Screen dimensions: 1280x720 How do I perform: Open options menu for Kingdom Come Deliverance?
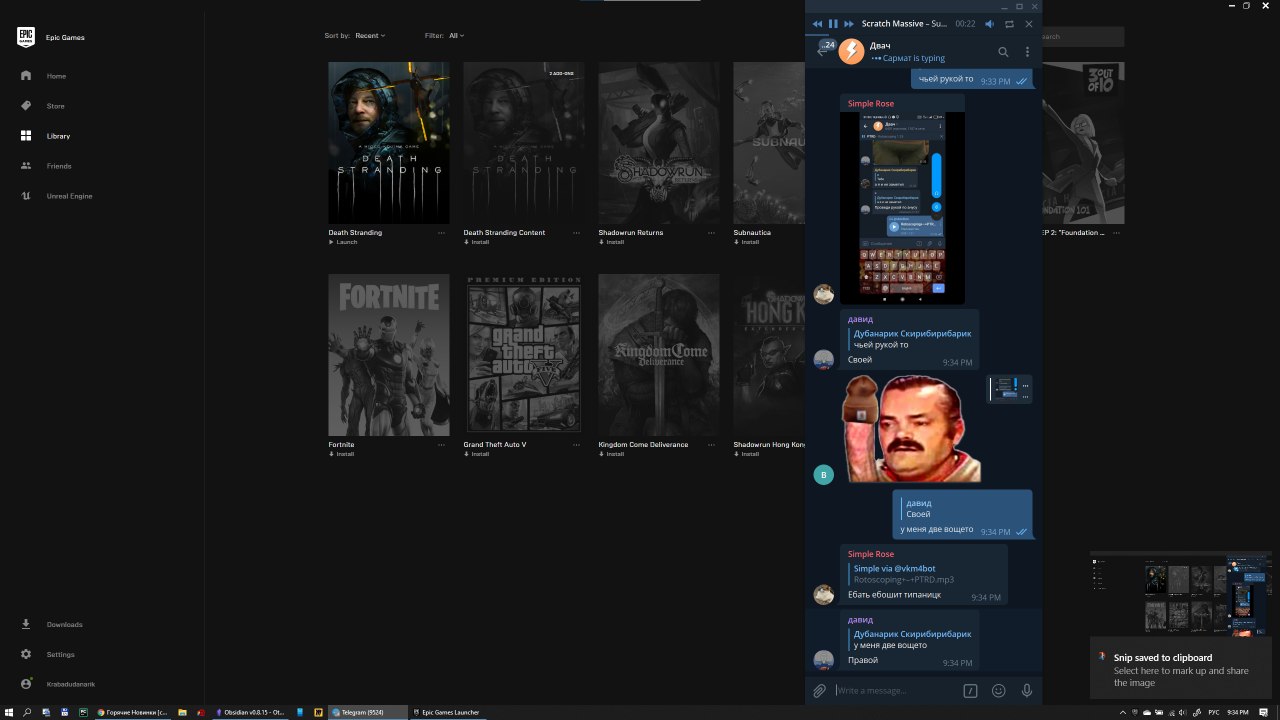[x=711, y=445]
